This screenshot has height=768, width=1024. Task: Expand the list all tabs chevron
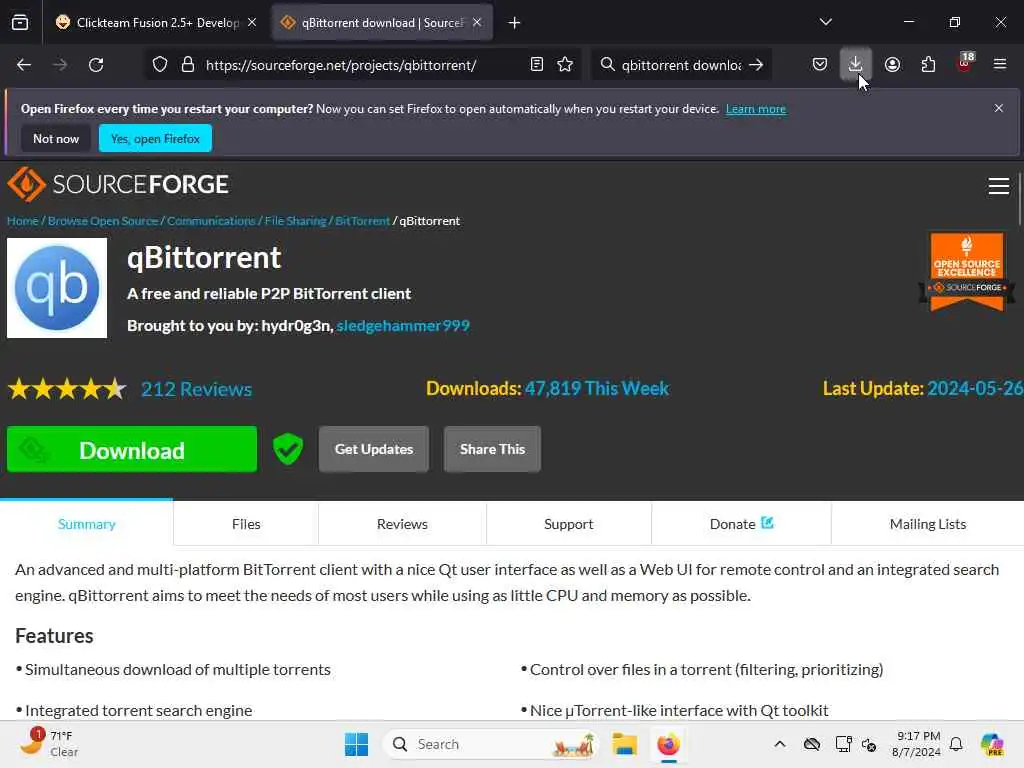826,22
